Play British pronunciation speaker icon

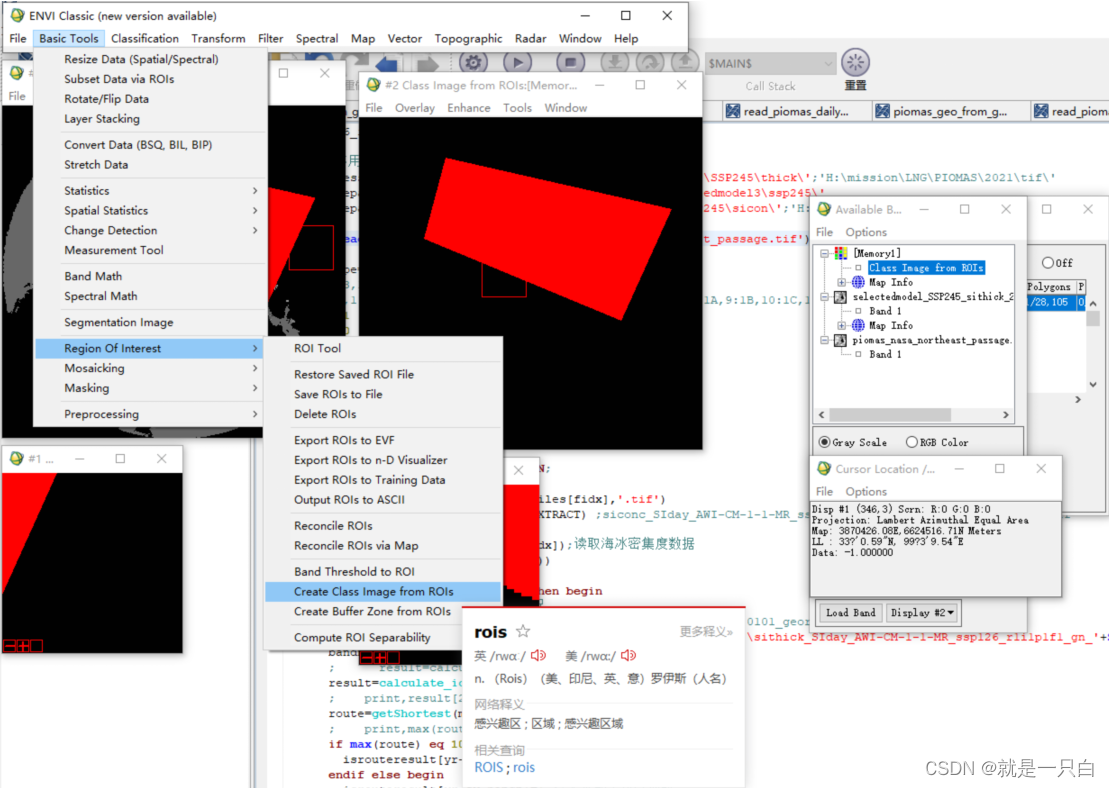(539, 656)
